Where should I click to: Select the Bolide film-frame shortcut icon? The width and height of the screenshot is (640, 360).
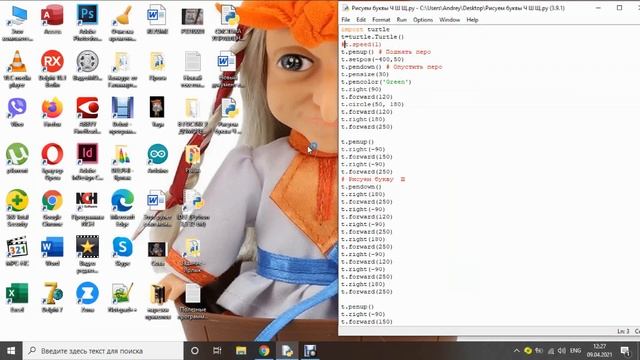click(122, 115)
